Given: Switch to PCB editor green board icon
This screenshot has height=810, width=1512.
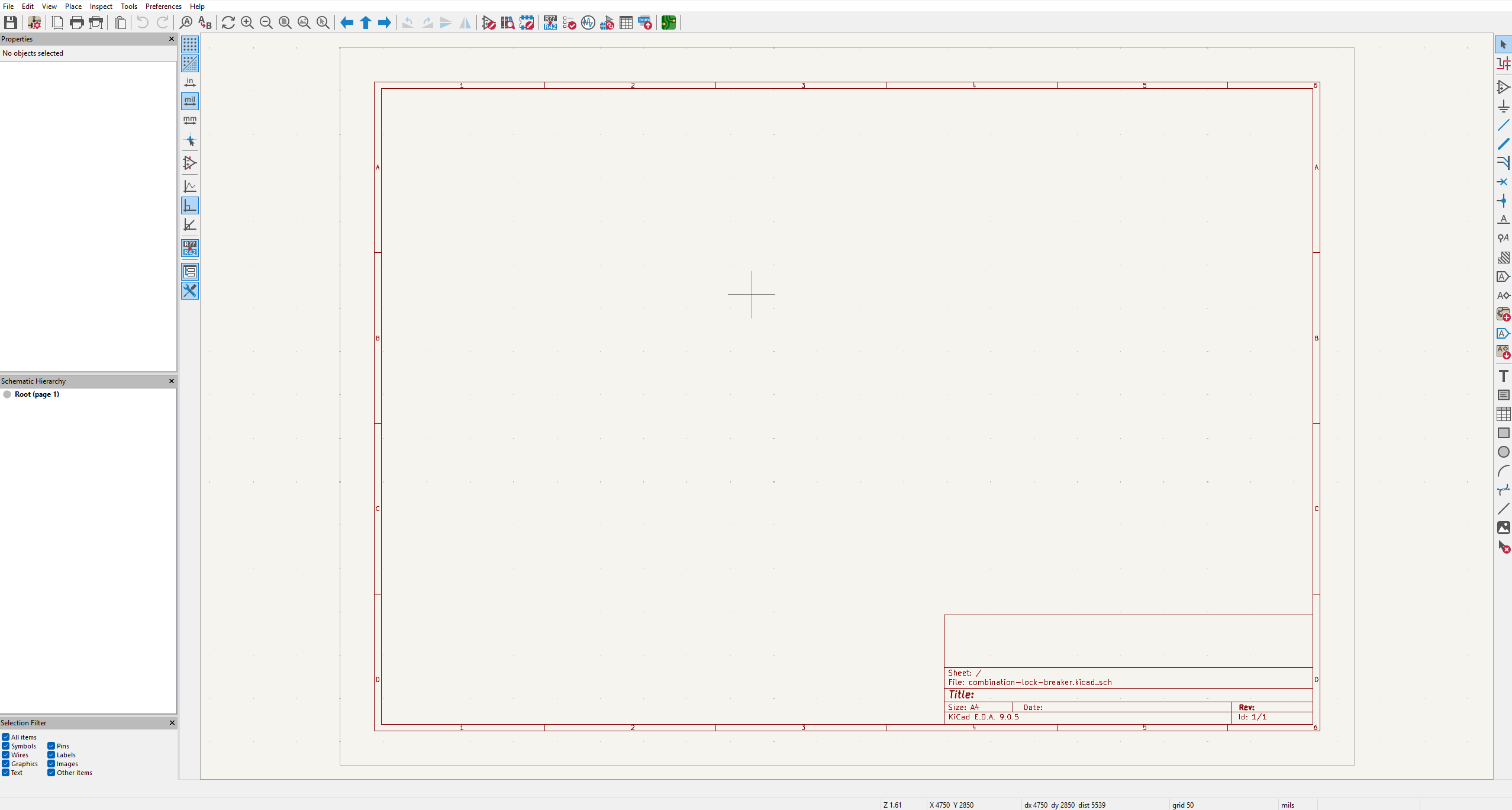Looking at the screenshot, I should point(669,22).
